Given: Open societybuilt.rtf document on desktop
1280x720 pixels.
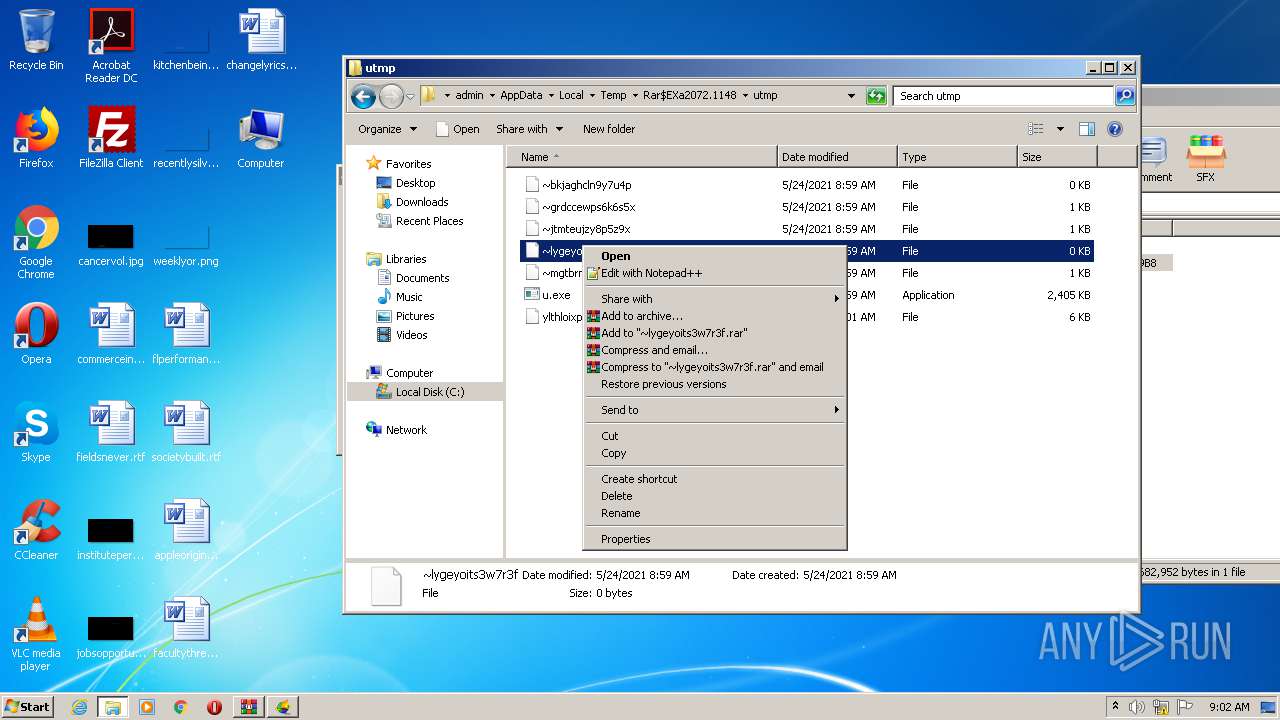Looking at the screenshot, I should (186, 432).
